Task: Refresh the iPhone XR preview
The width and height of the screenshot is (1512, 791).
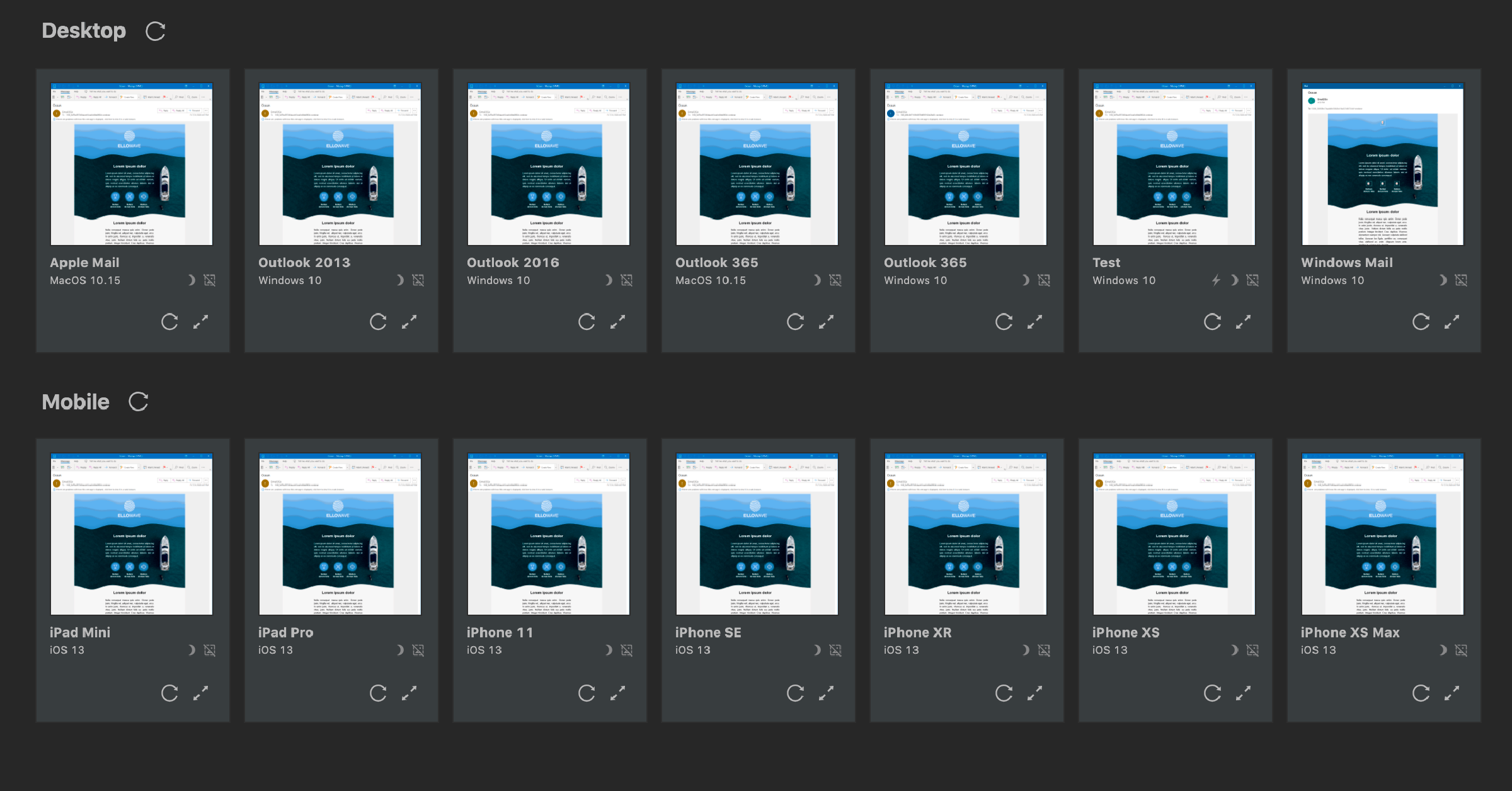Action: [1004, 693]
